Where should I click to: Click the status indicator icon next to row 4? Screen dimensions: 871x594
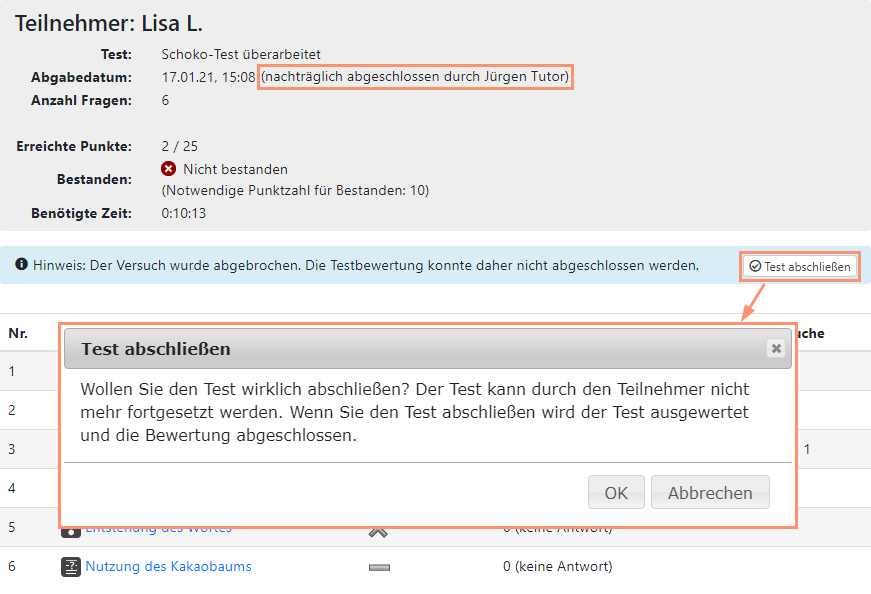pyautogui.click(x=378, y=488)
